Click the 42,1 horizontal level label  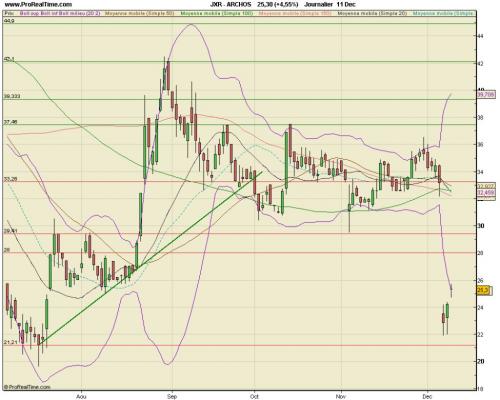(x=9, y=59)
